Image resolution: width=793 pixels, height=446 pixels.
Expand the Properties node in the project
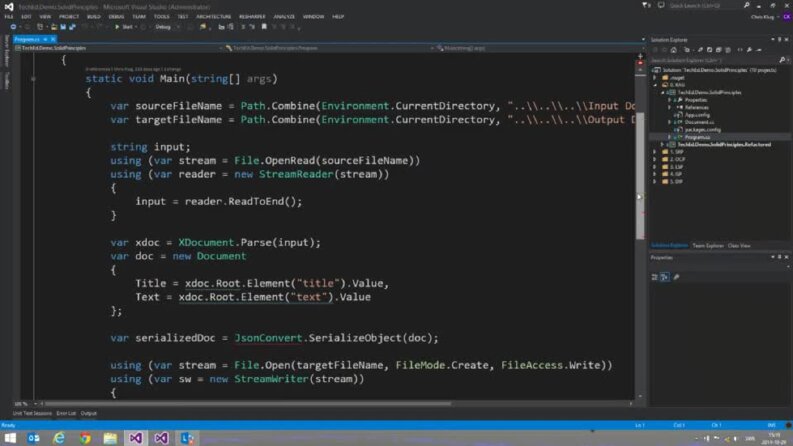click(x=670, y=100)
